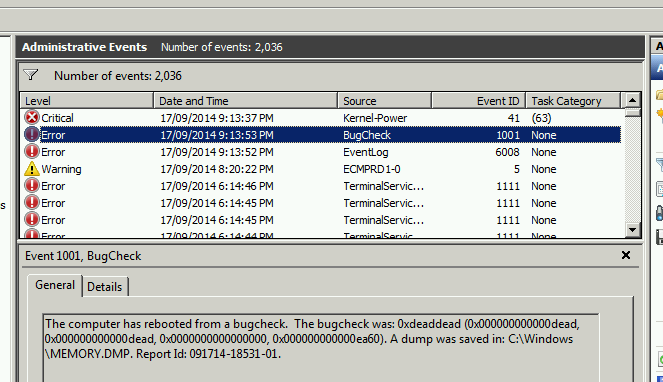This screenshot has height=382, width=663.
Task: Sort by Task Category column header
Action: (x=573, y=101)
